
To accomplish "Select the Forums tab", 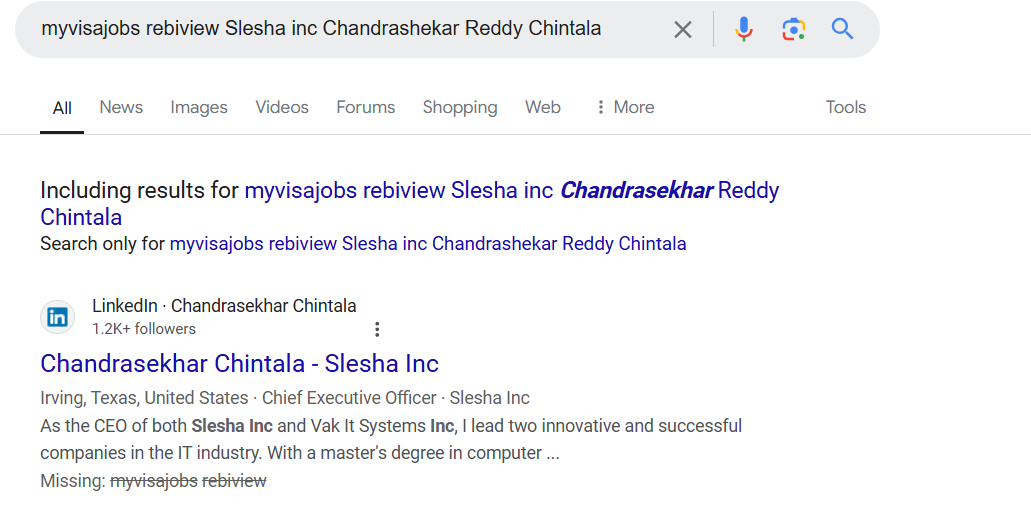I will (365, 107).
